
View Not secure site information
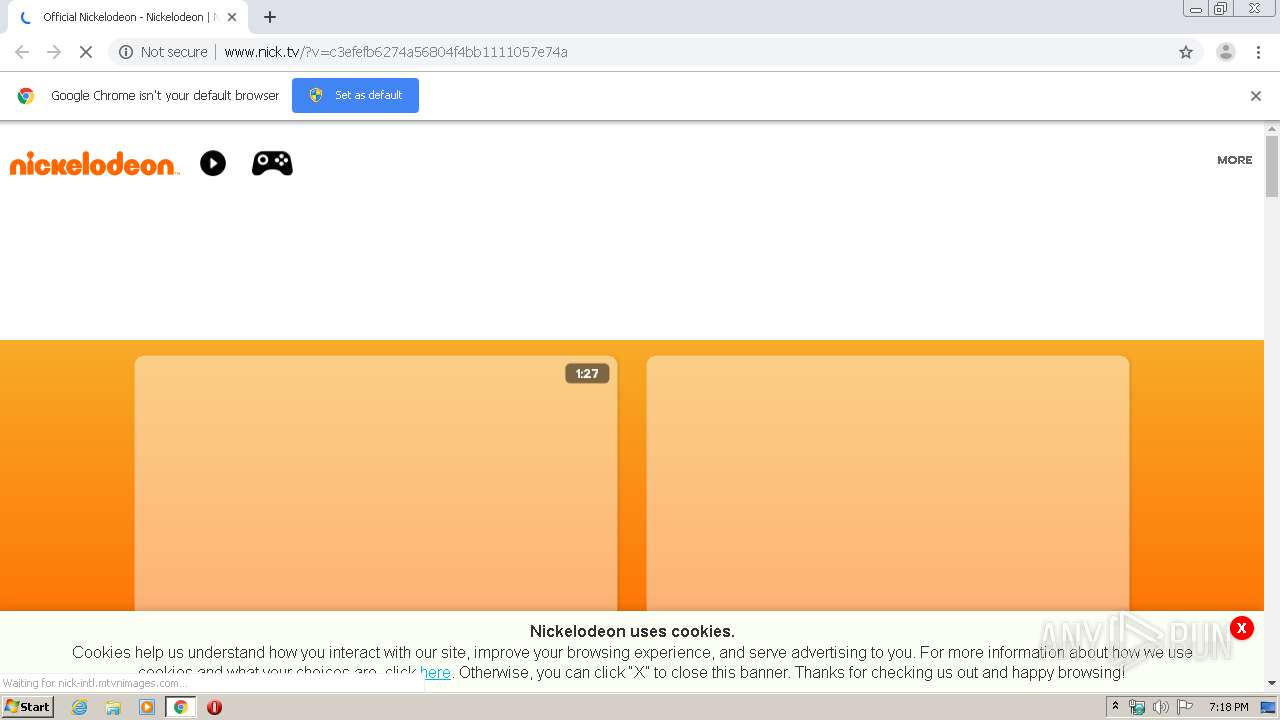click(163, 52)
